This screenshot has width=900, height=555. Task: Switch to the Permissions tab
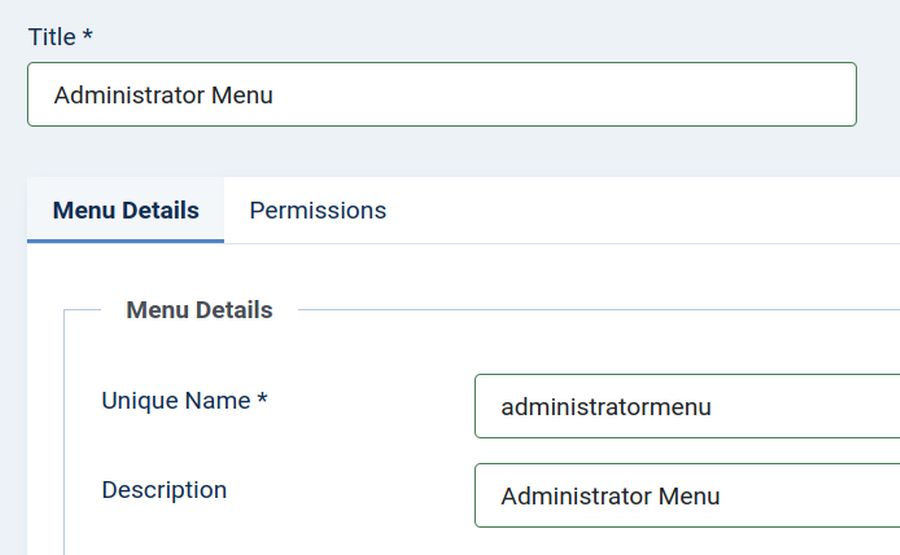click(x=317, y=211)
